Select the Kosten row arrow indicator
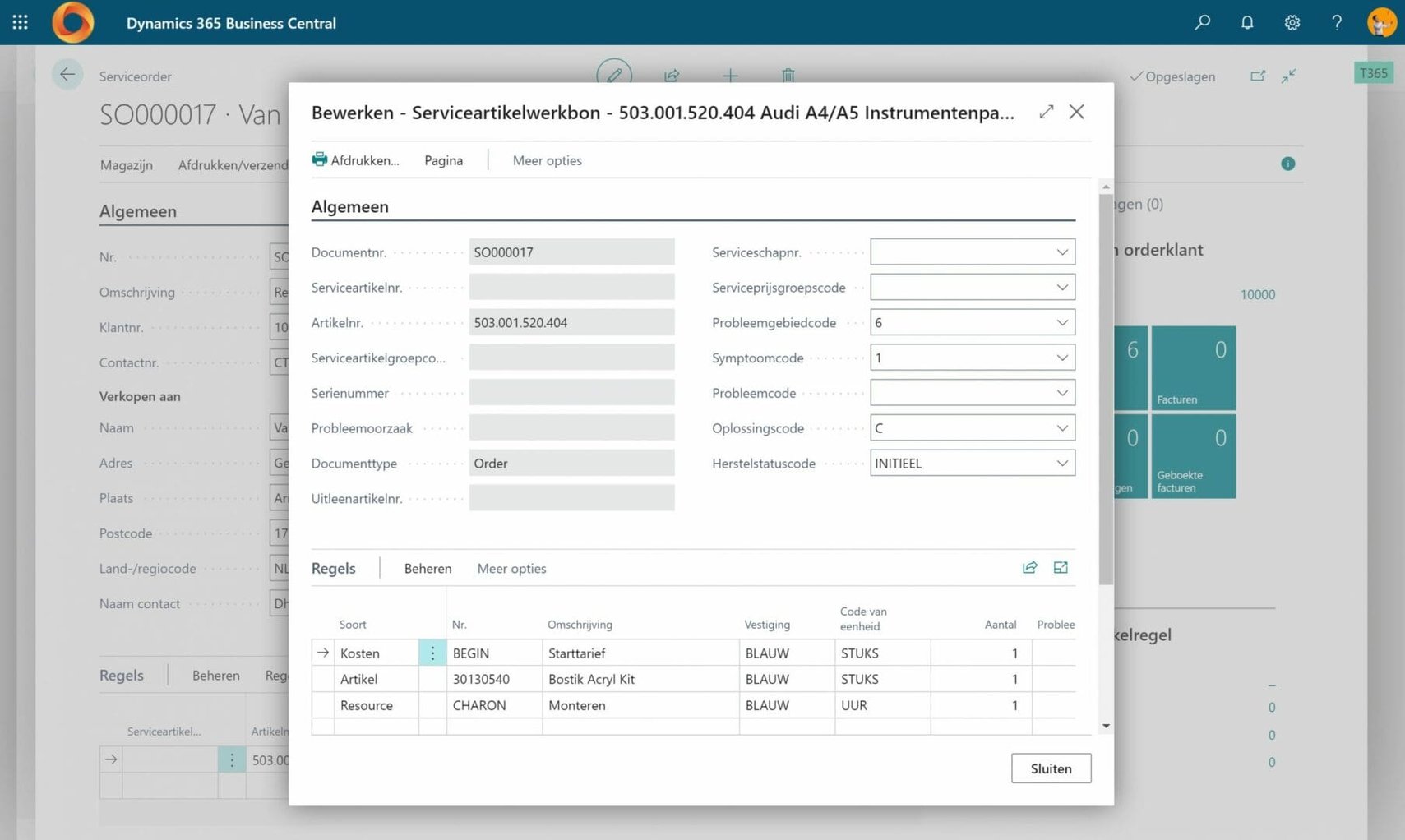The height and width of the screenshot is (840, 1405). pyautogui.click(x=323, y=653)
